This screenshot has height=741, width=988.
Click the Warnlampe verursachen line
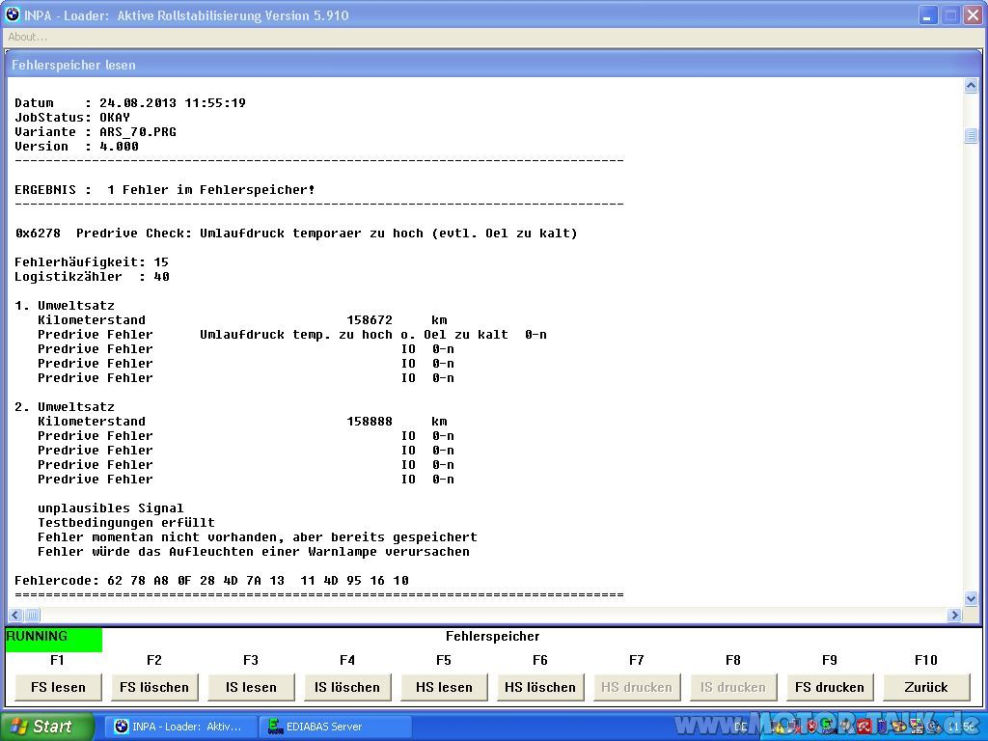click(x=253, y=552)
